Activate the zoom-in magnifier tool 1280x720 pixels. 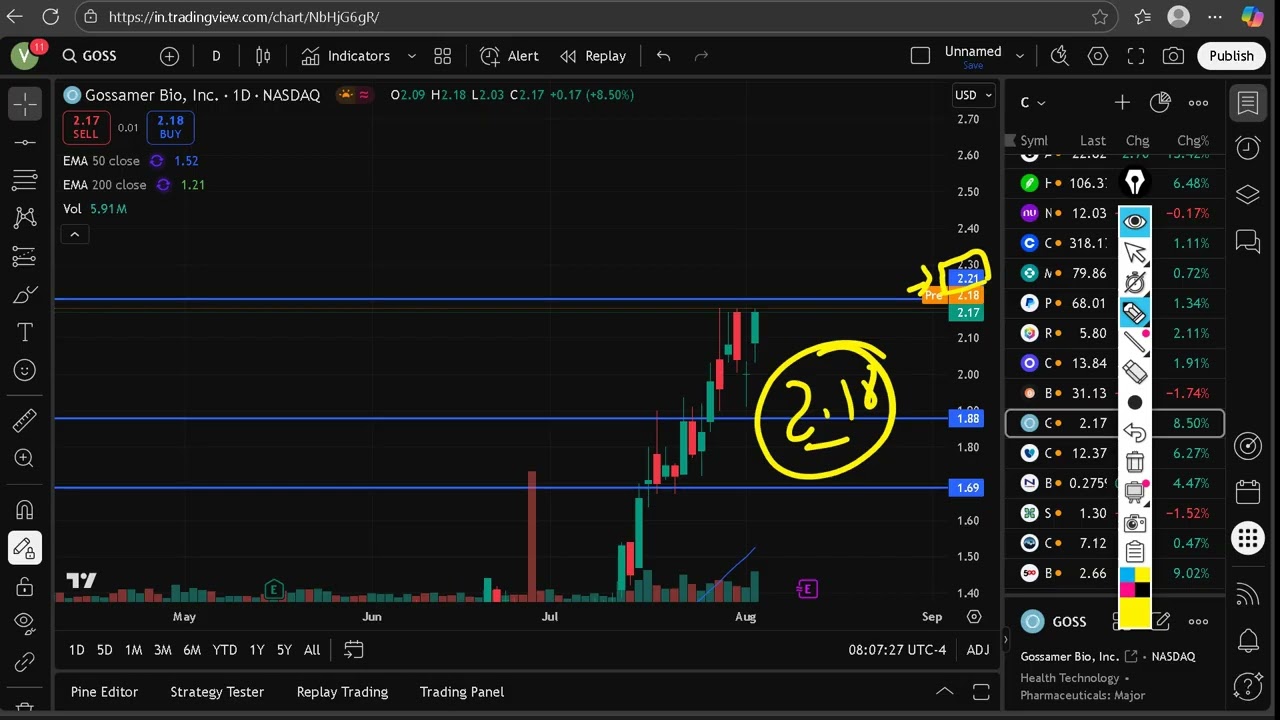pos(25,459)
